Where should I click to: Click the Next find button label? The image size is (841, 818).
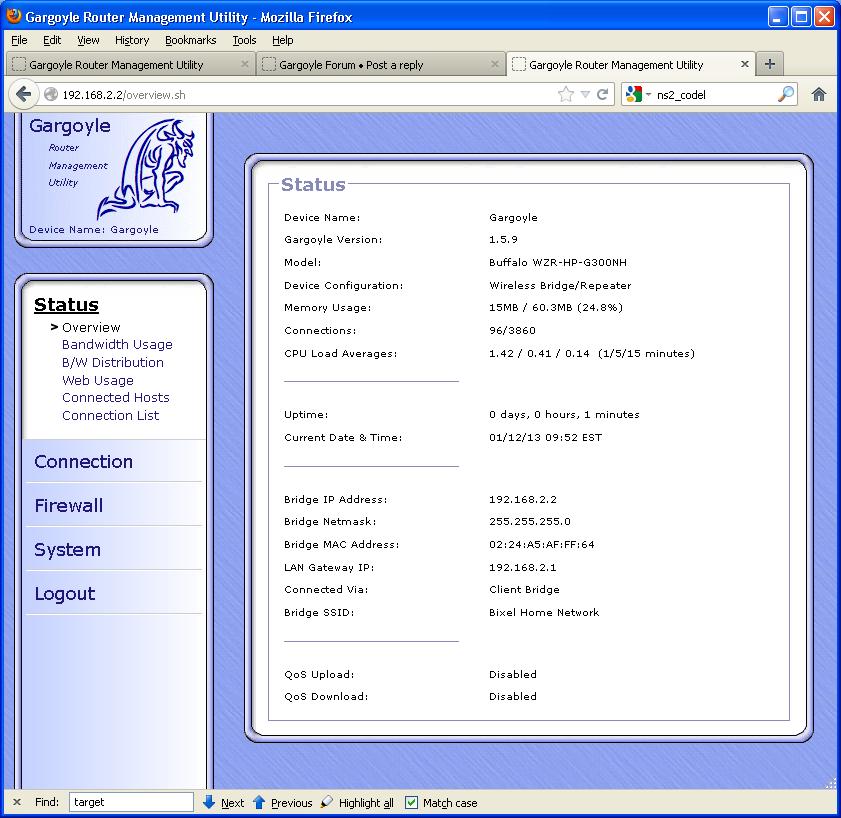pyautogui.click(x=232, y=803)
